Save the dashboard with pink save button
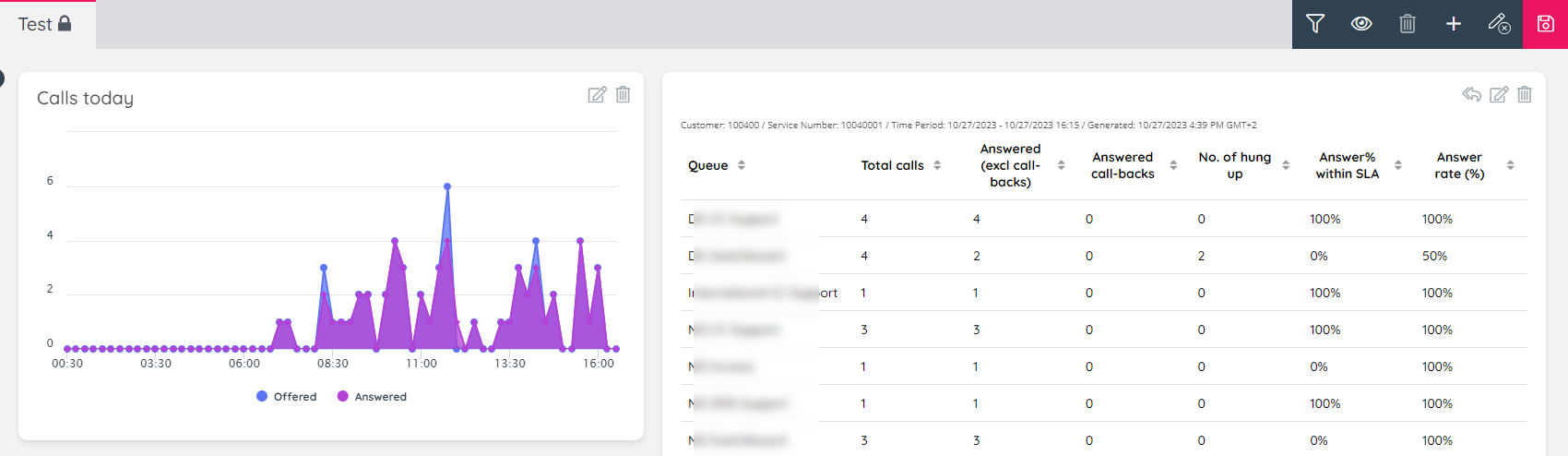Image resolution: width=1568 pixels, height=456 pixels. [x=1546, y=24]
